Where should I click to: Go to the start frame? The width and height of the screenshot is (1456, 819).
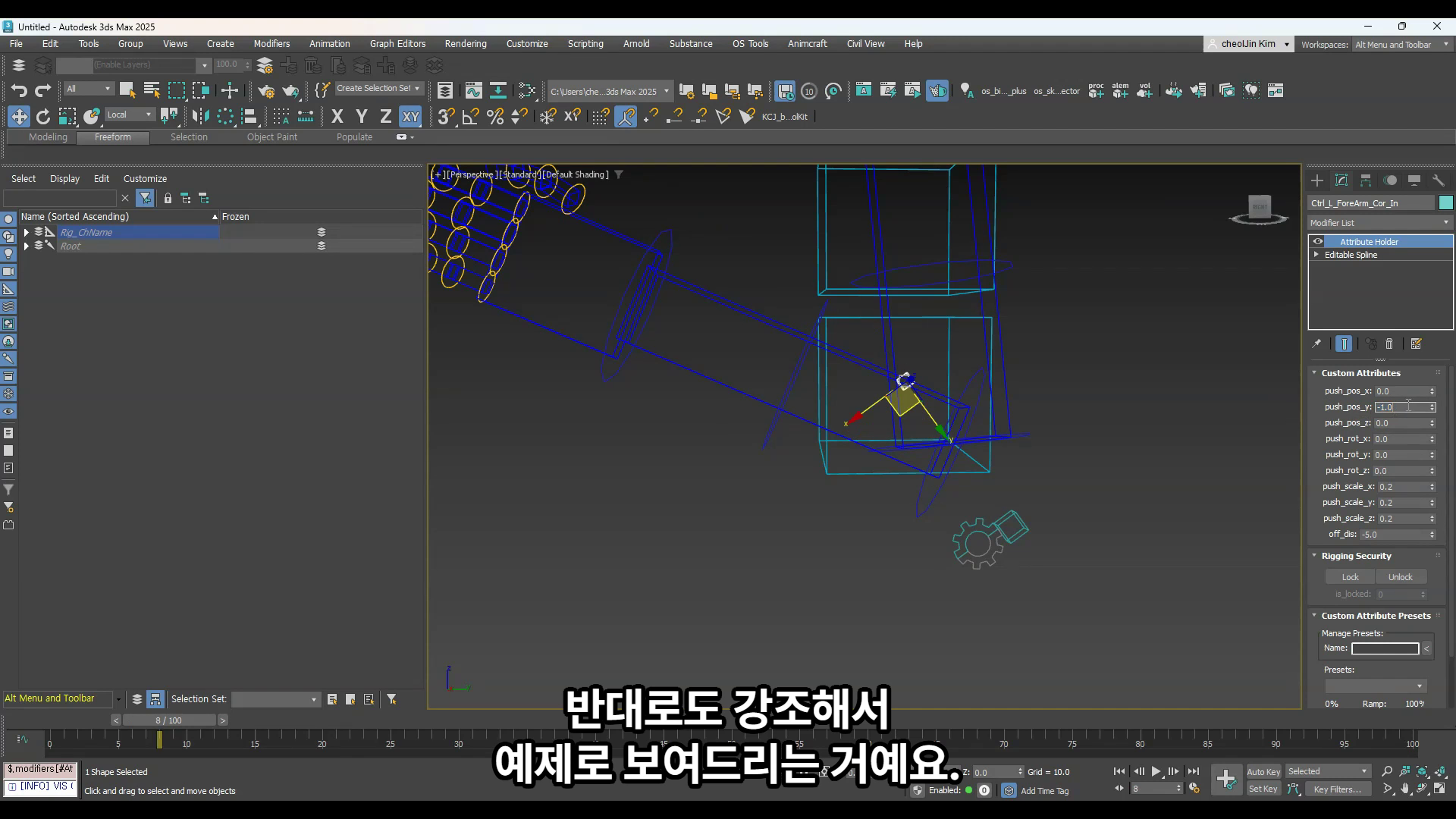click(x=1119, y=772)
